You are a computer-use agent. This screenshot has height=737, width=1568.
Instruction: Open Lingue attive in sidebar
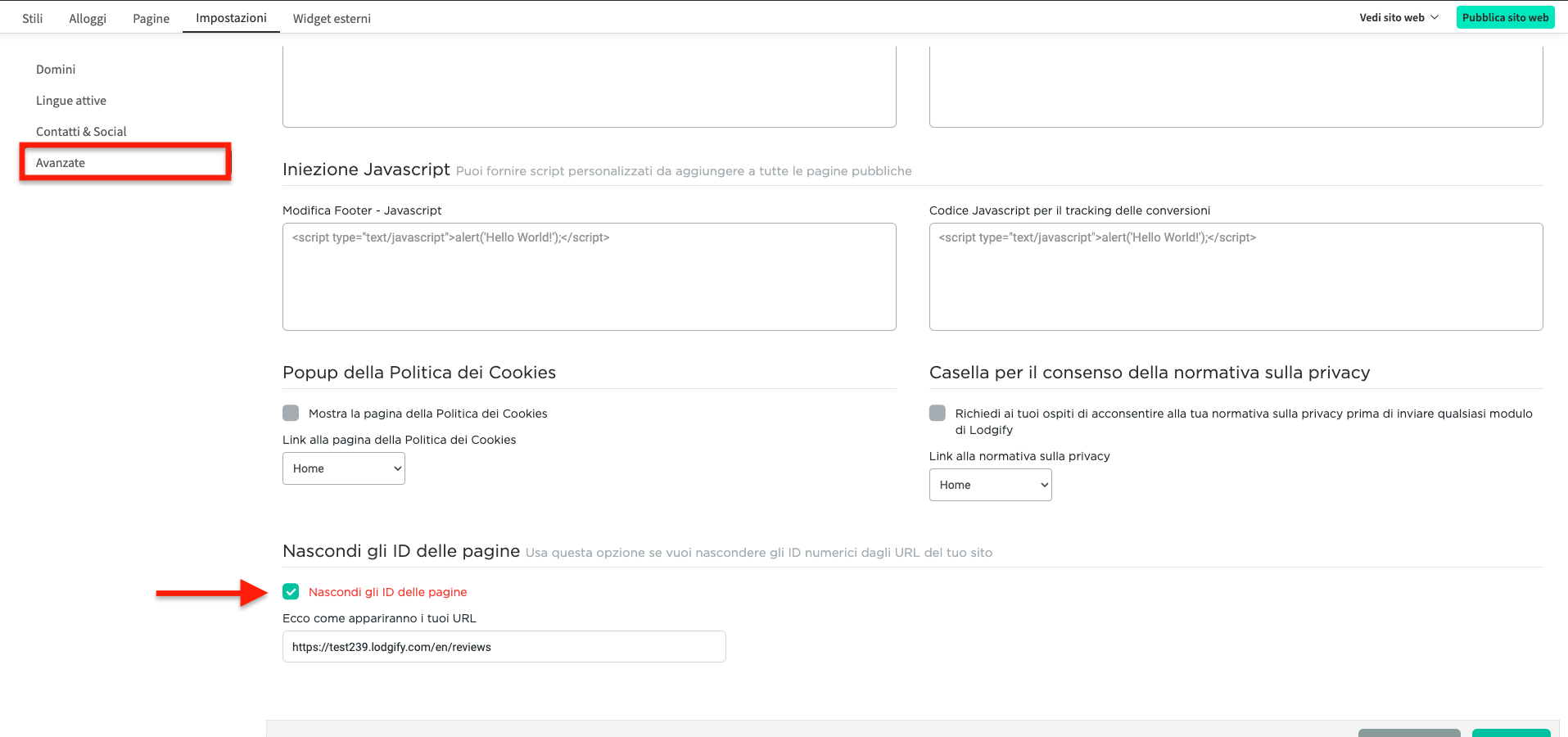[71, 101]
